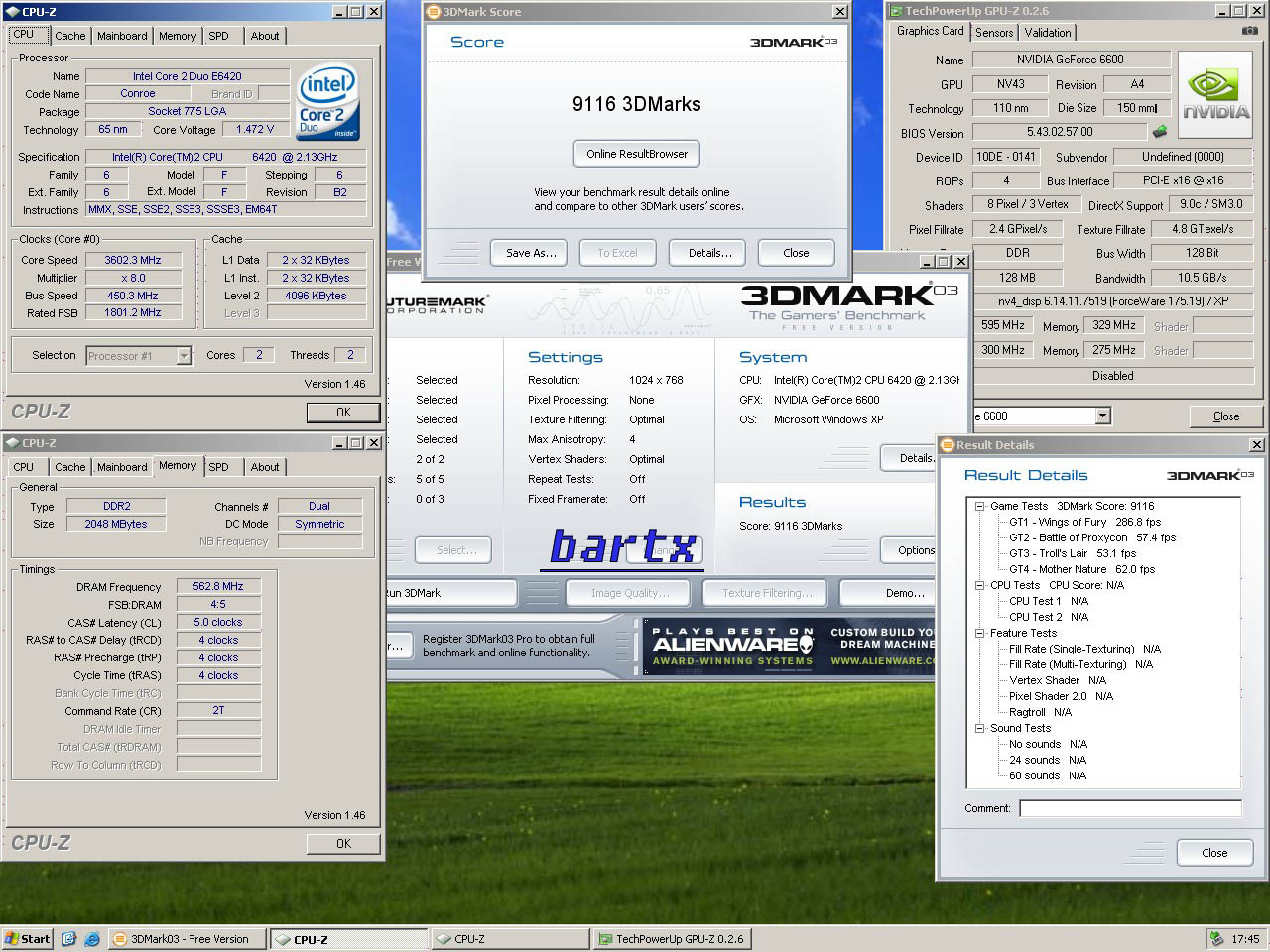The width and height of the screenshot is (1270, 952).
Task: Click into the Comment input field
Action: (1130, 808)
